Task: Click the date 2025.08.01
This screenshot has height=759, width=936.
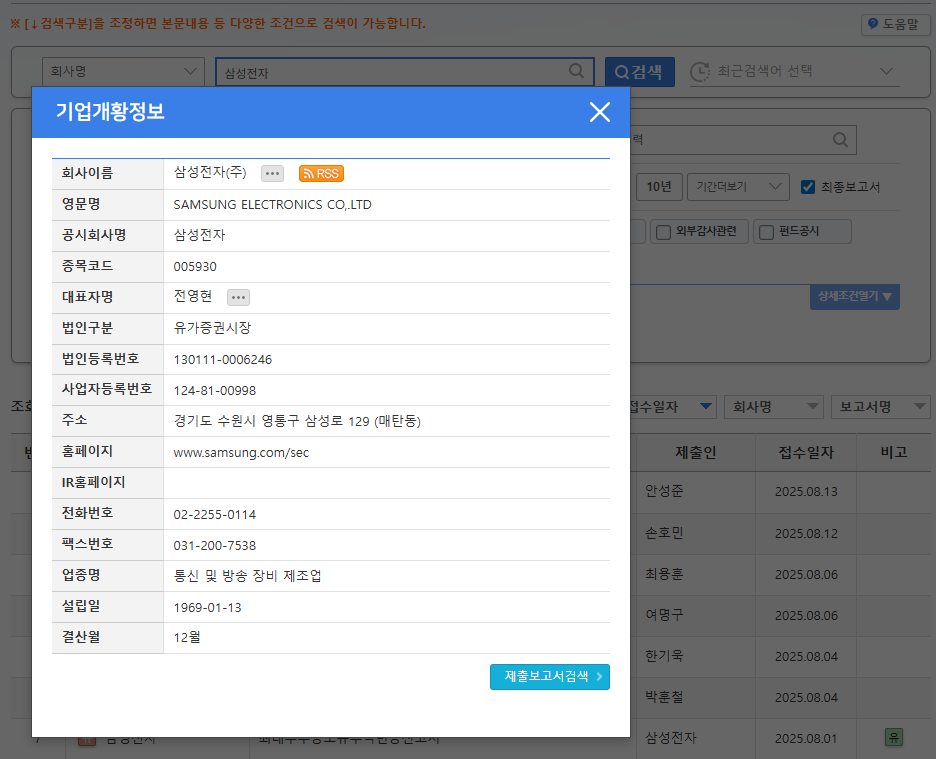Action: (806, 739)
